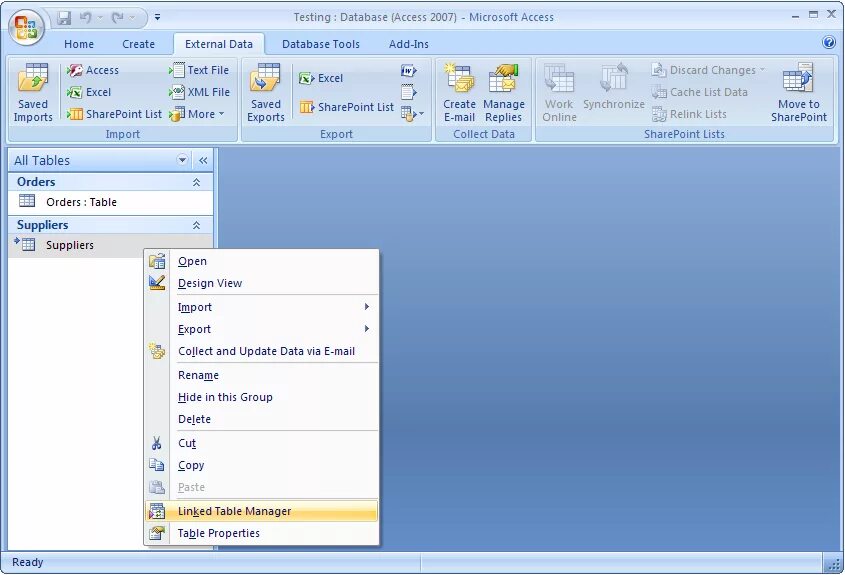The height and width of the screenshot is (575, 845).
Task: Import an XML File
Action: point(199,92)
